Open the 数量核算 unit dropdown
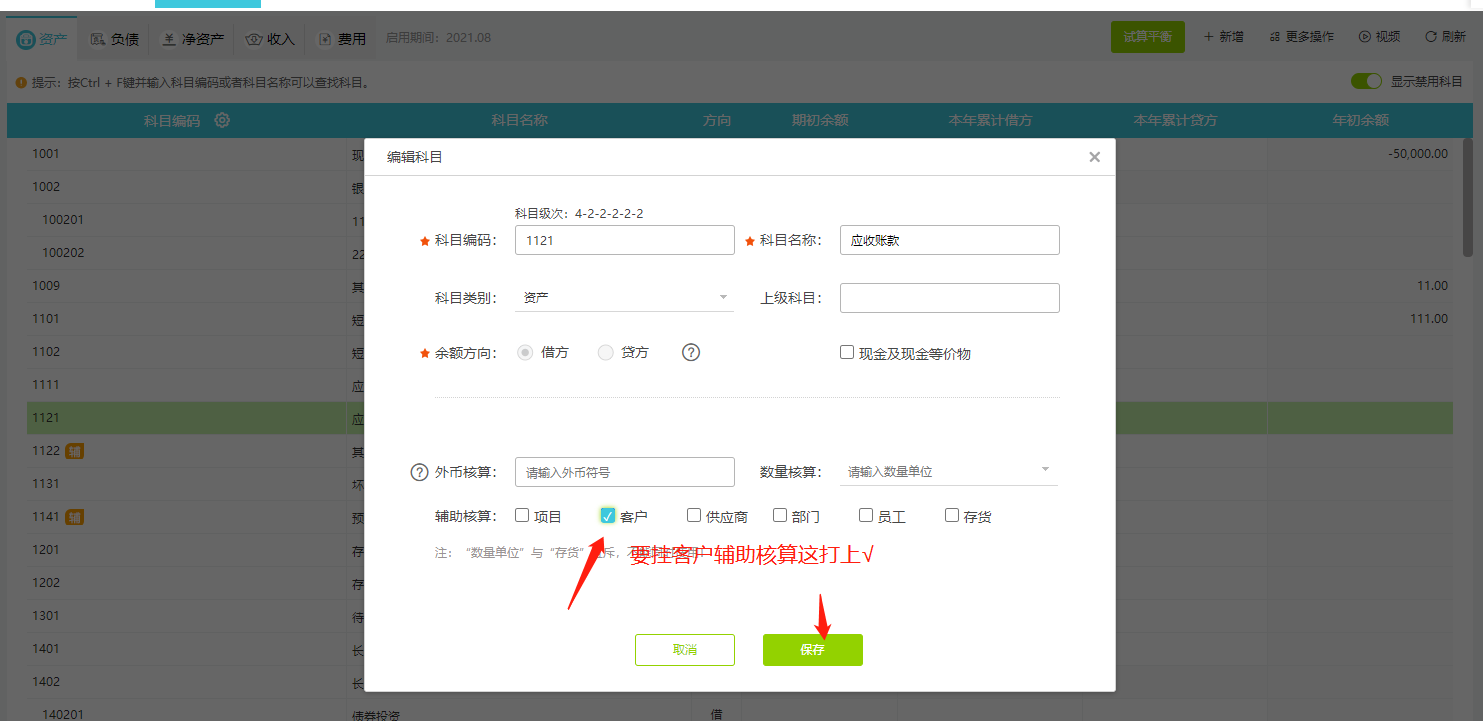 pos(948,471)
